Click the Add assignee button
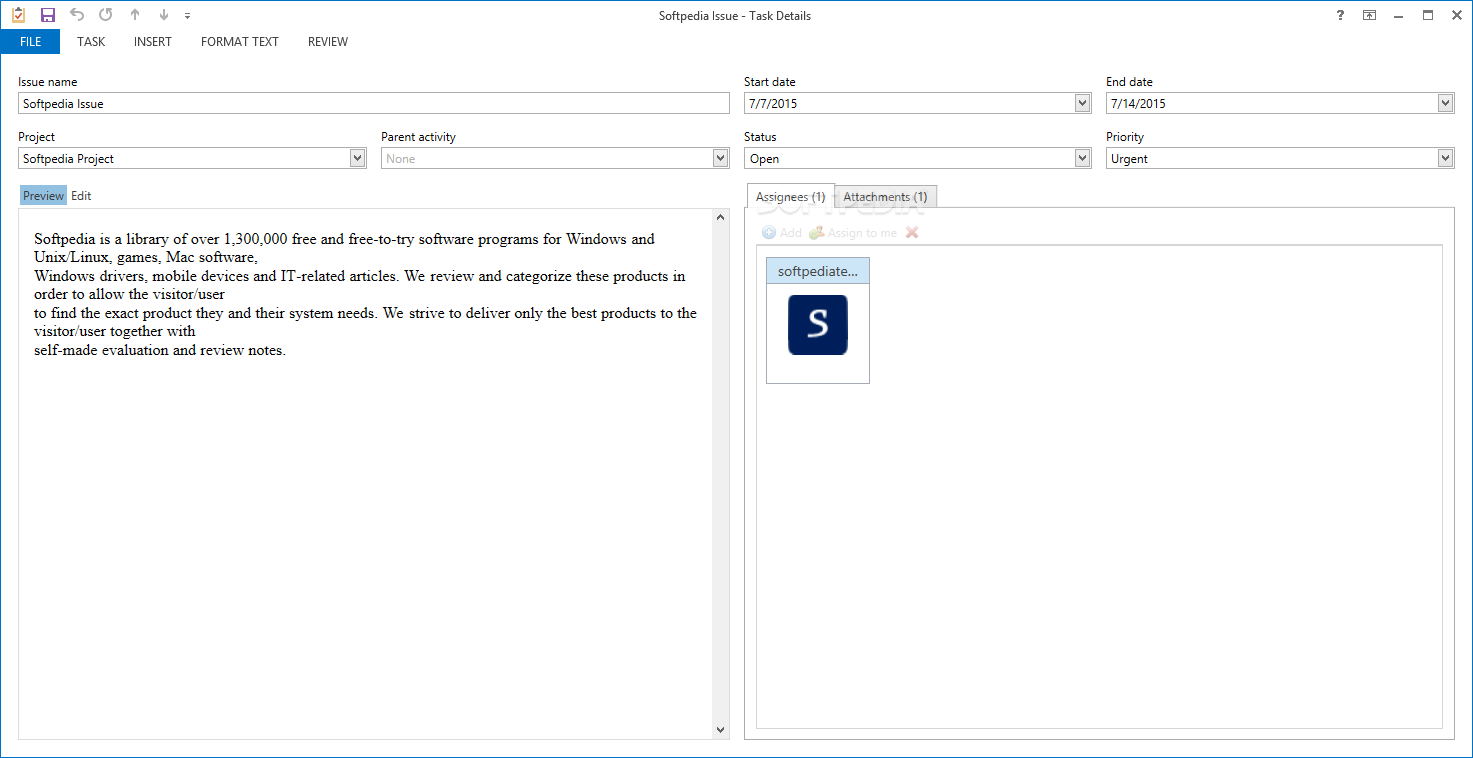1473x758 pixels. point(782,233)
